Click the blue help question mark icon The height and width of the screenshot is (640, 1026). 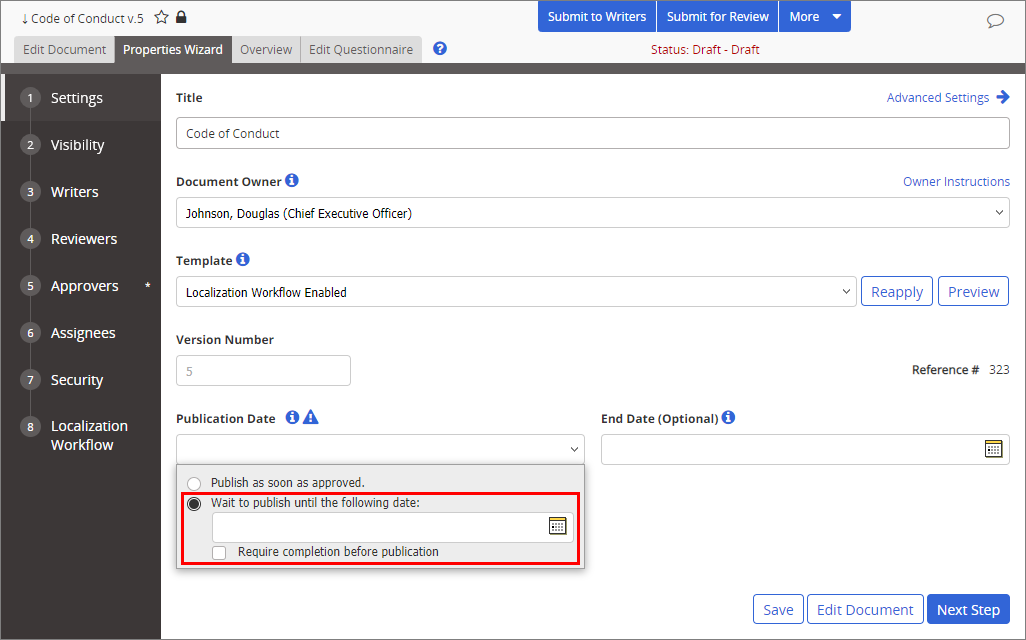[440, 48]
